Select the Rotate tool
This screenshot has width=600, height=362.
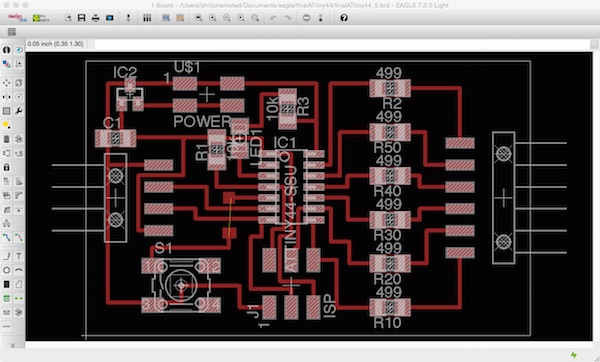18,97
